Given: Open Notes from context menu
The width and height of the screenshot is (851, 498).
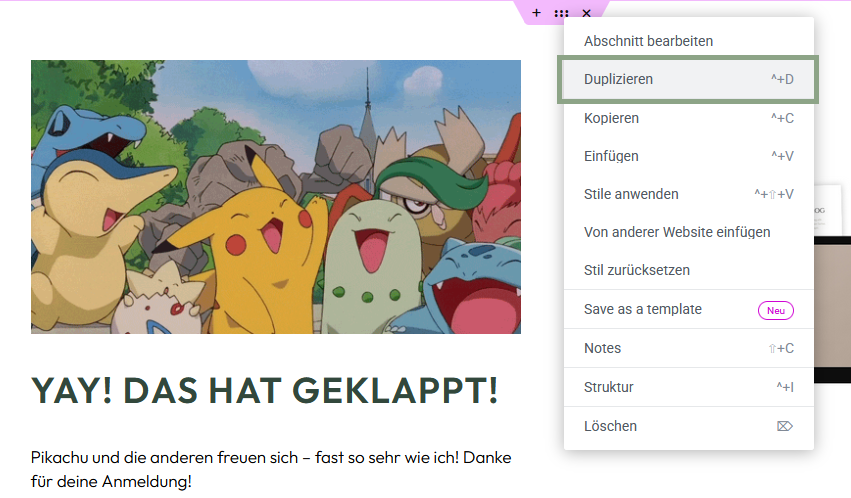Looking at the screenshot, I should click(689, 348).
